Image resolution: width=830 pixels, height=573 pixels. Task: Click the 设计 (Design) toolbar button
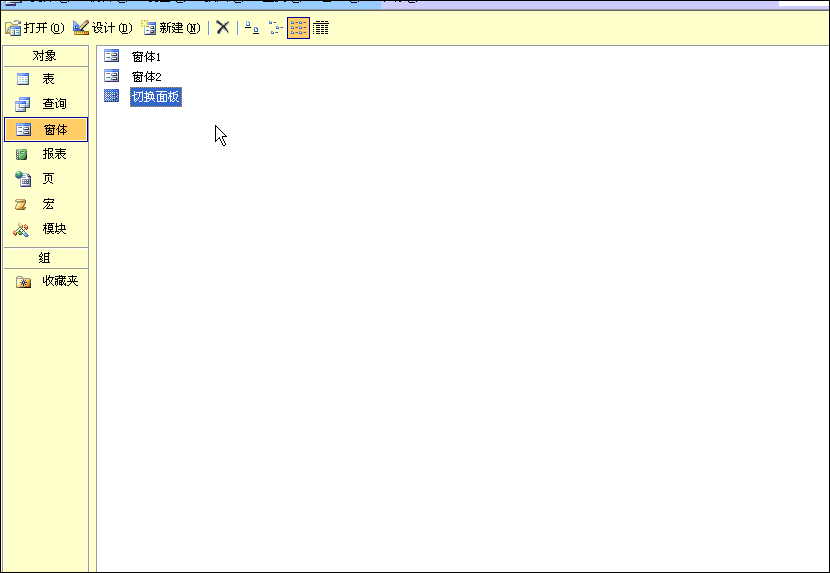[103, 28]
